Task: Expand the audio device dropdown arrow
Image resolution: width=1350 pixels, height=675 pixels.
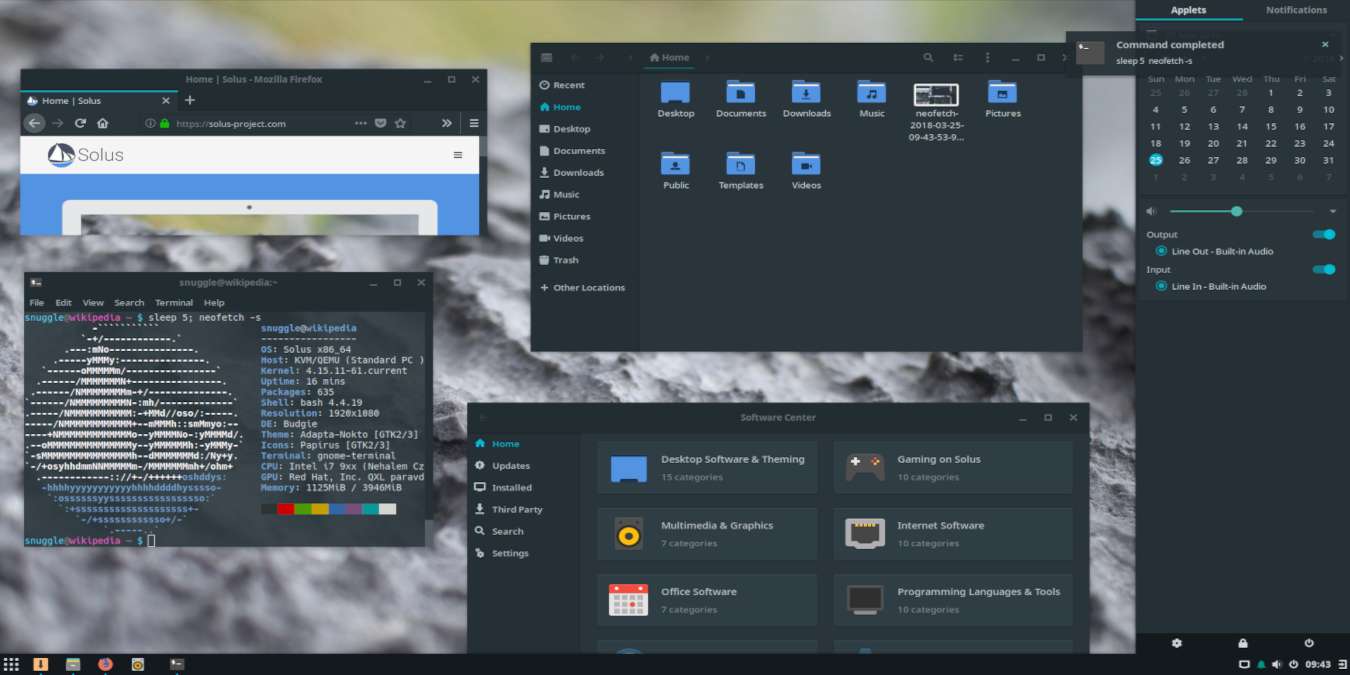Action: (x=1332, y=211)
